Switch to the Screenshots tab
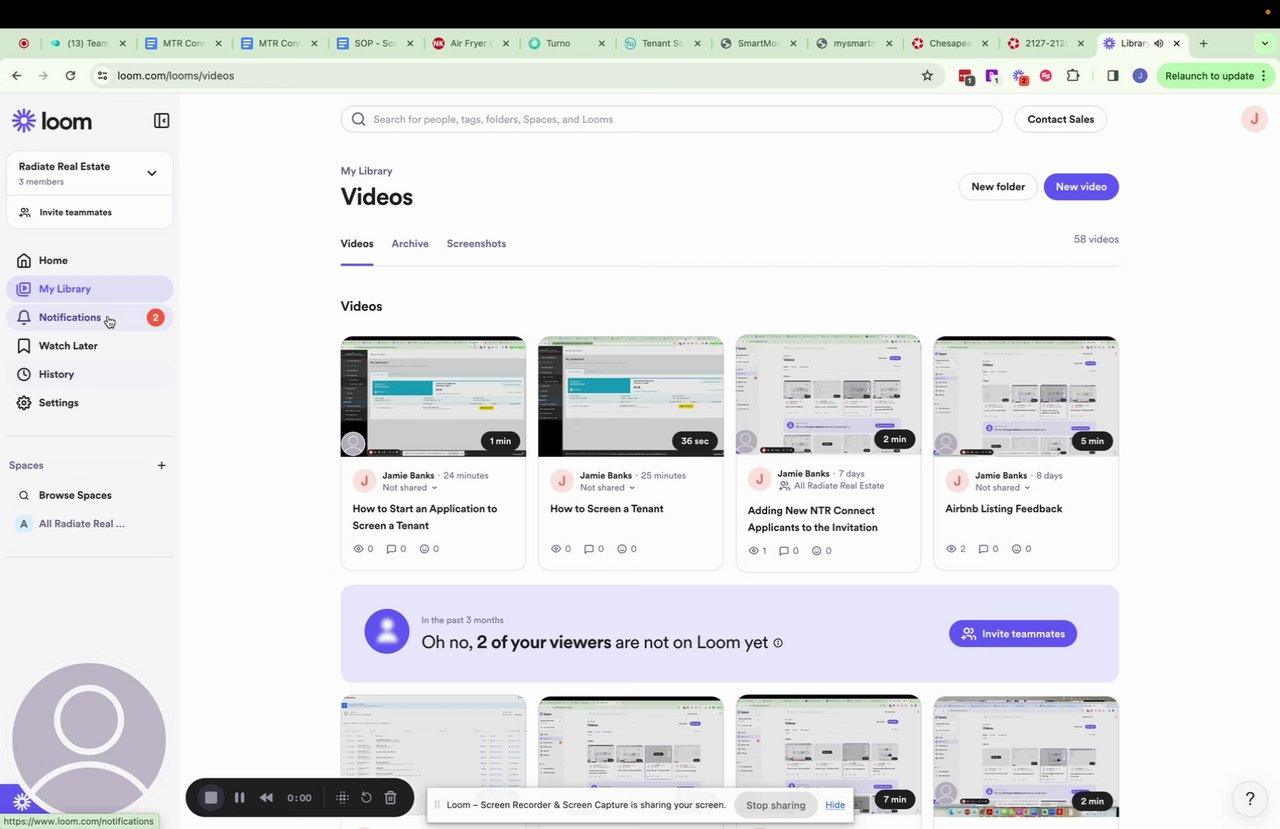 pyautogui.click(x=476, y=244)
